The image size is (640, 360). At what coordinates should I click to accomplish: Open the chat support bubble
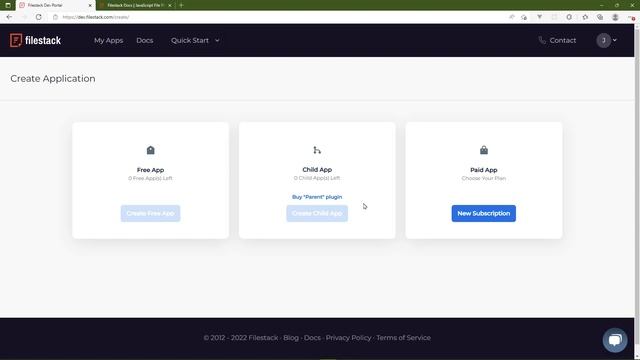[615, 340]
